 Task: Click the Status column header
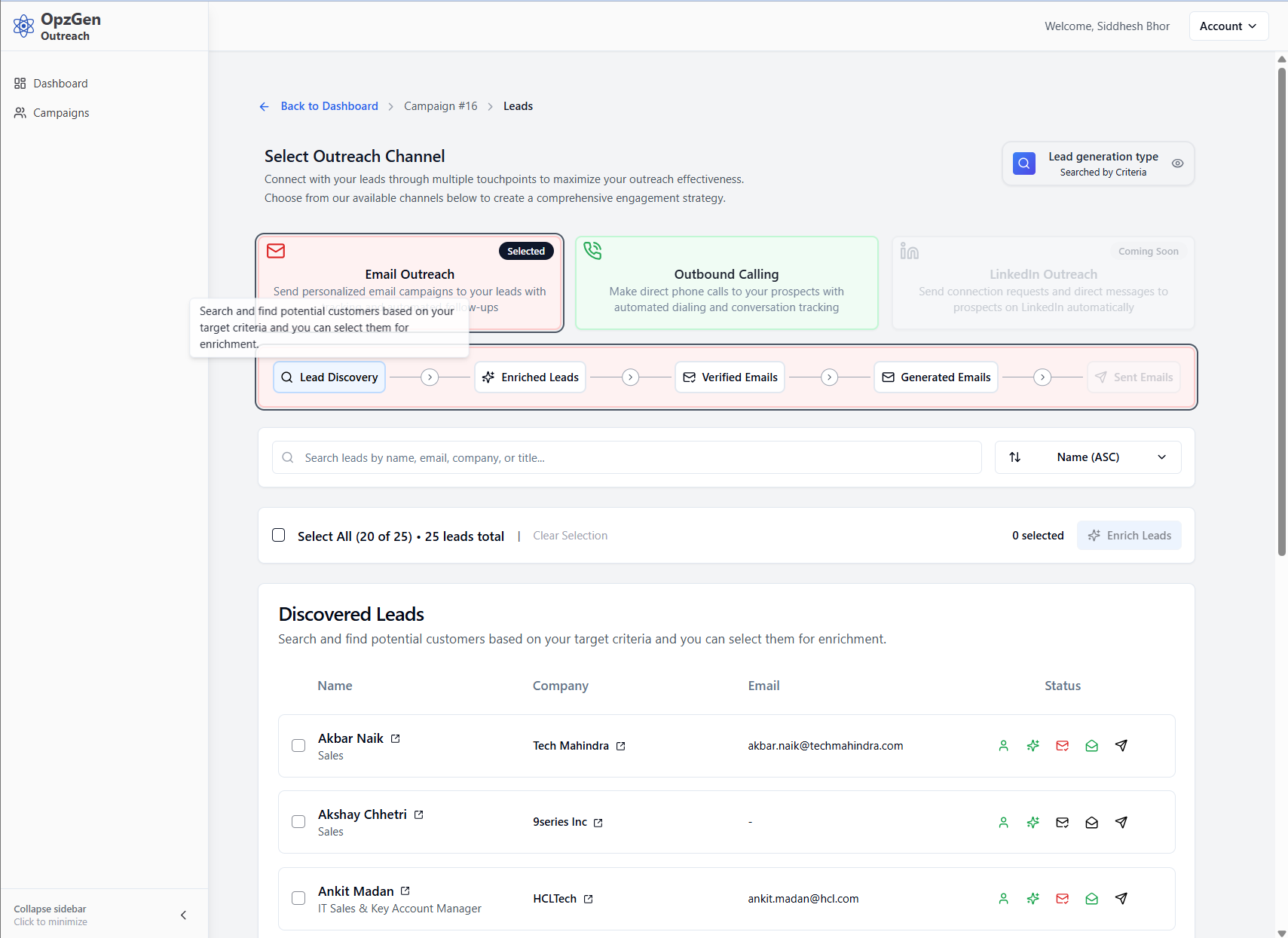(x=1063, y=686)
